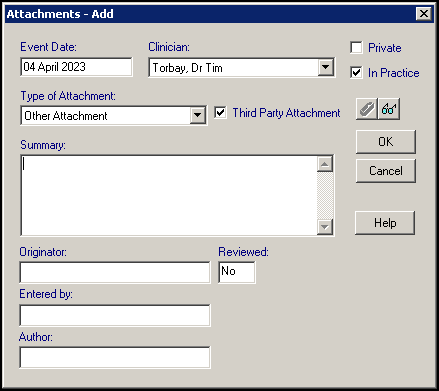The height and width of the screenshot is (391, 439).
Task: Click inside the Summary text area
Action: click(169, 195)
